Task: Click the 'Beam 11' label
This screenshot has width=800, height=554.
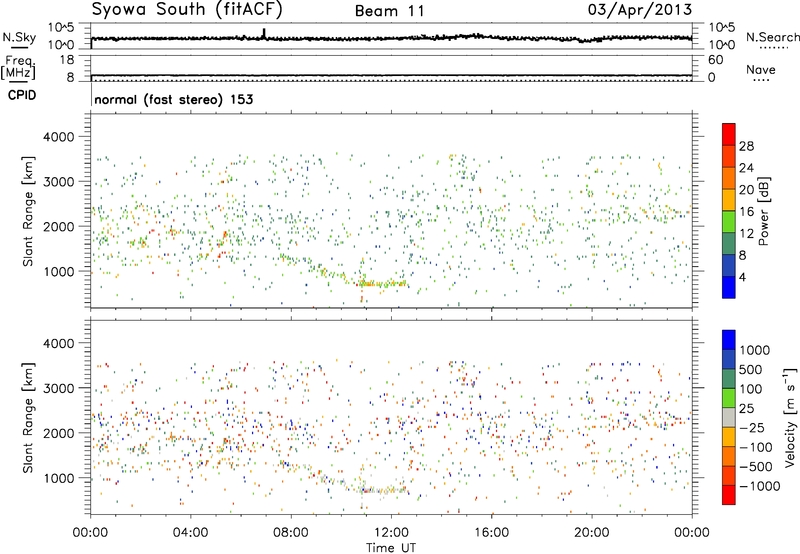Action: (390, 11)
